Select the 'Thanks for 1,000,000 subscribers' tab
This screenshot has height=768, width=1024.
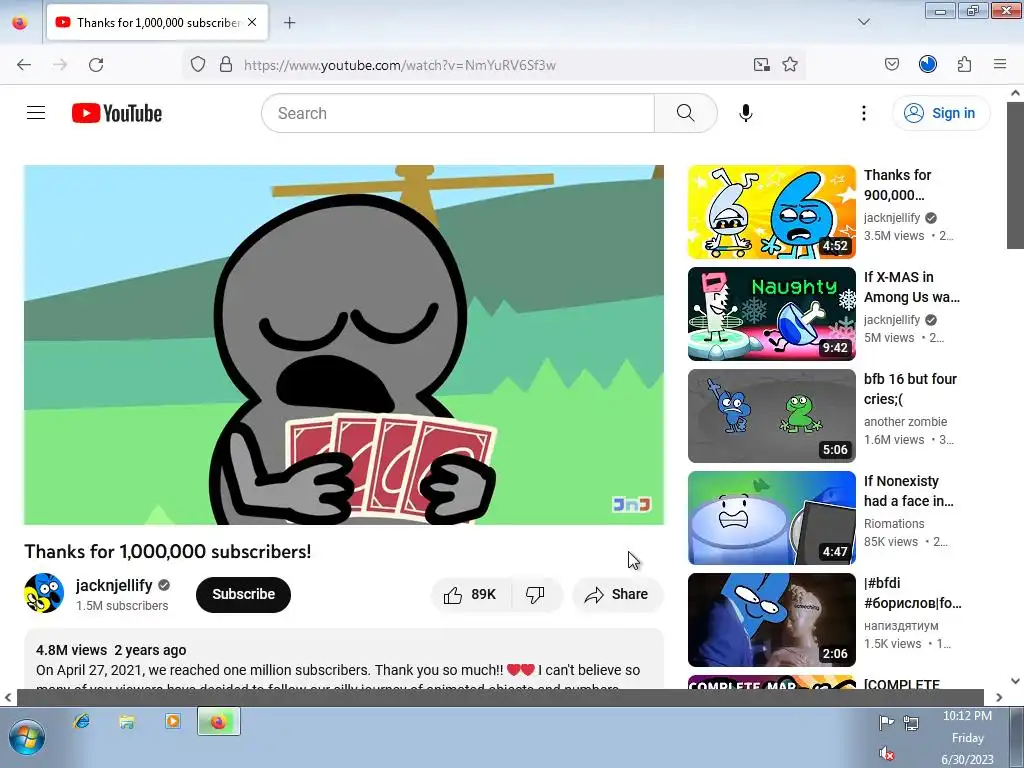pos(157,22)
